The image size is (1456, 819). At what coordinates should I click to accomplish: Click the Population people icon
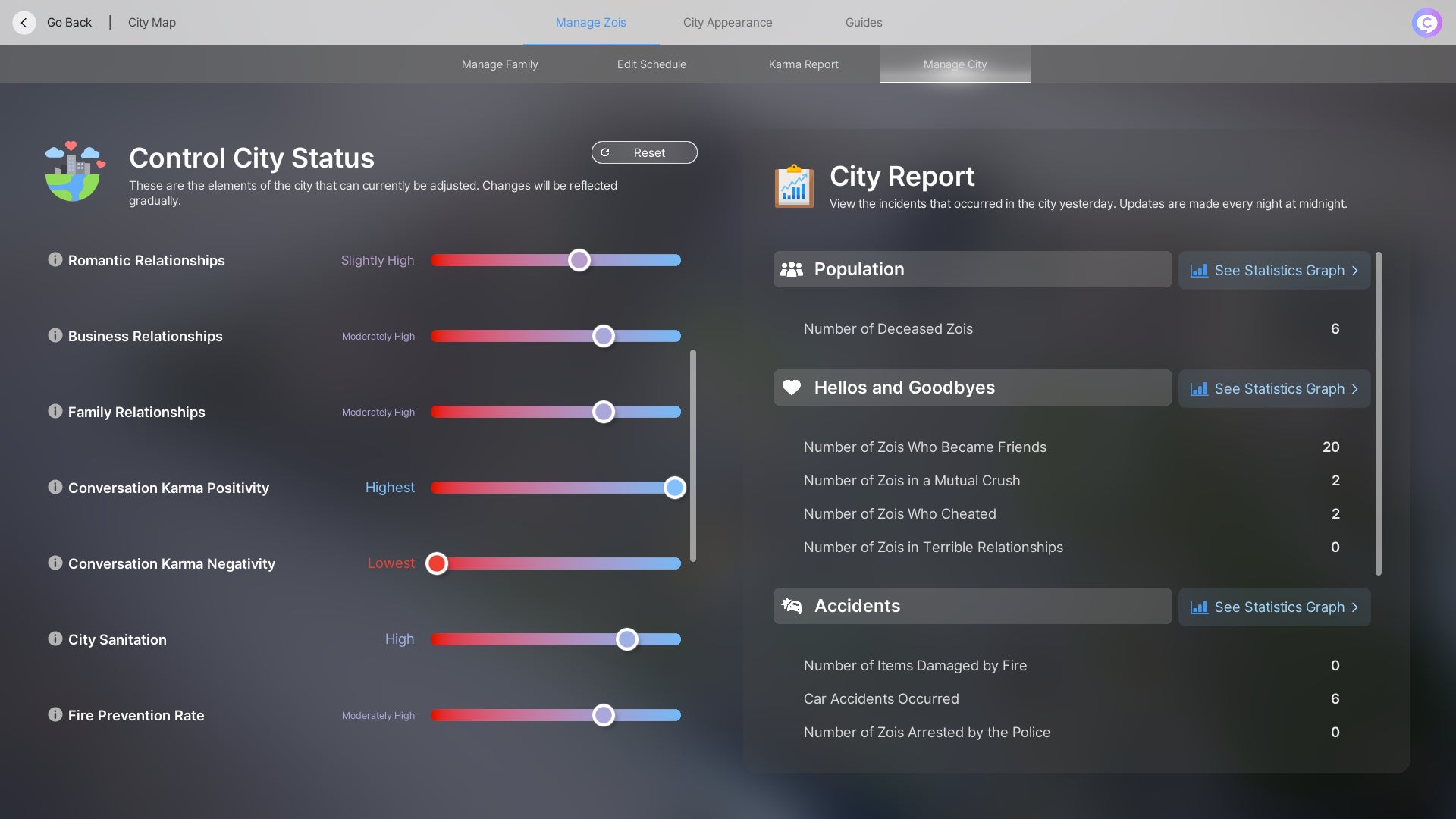791,269
